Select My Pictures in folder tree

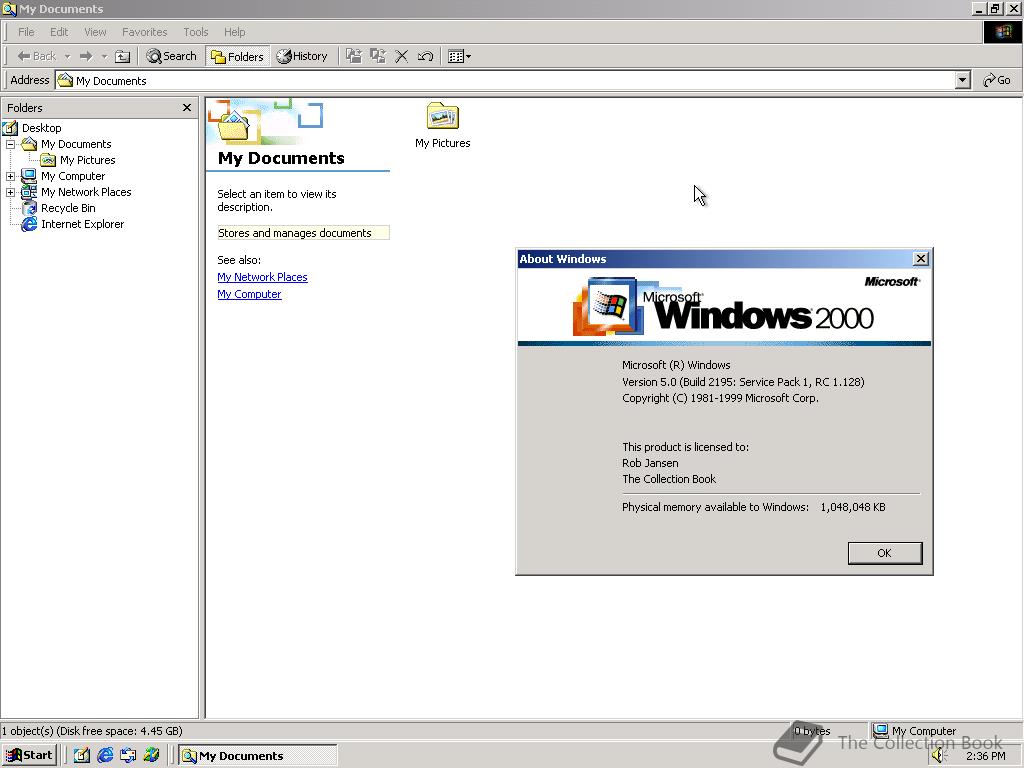(88, 160)
